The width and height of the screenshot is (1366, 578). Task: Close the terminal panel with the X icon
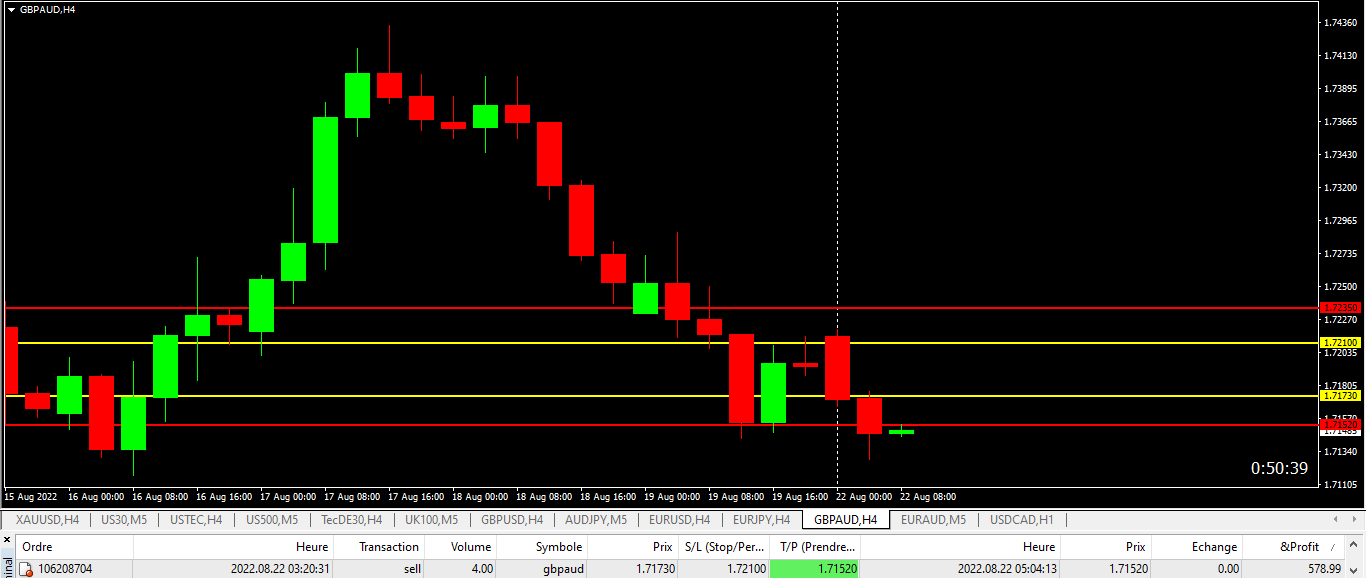click(x=5, y=542)
